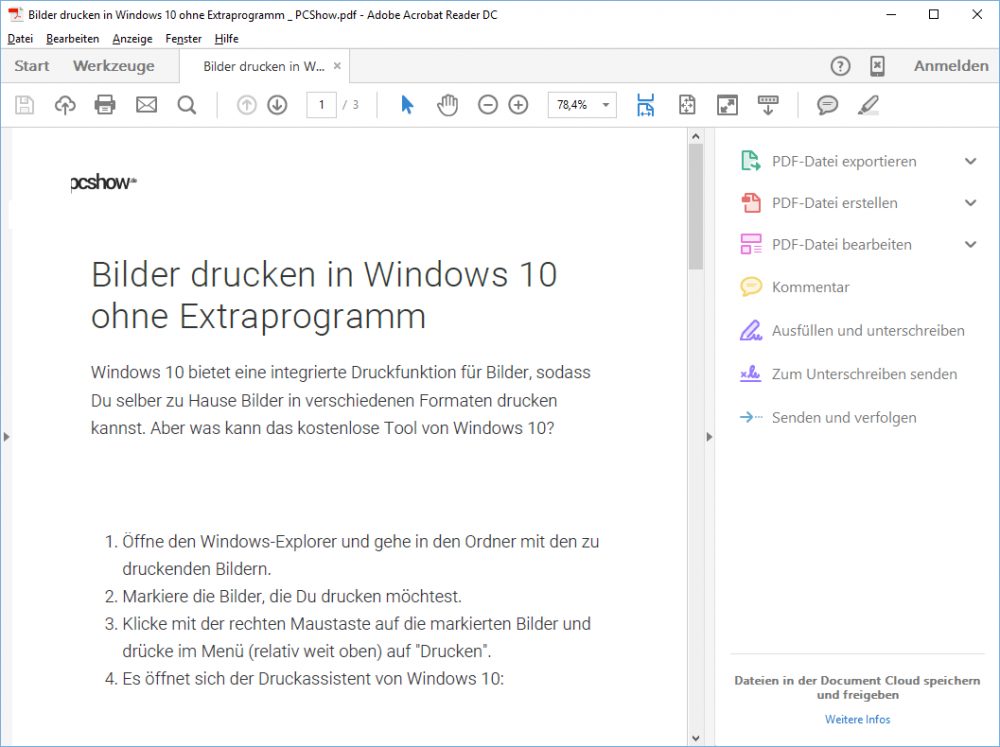This screenshot has height=747, width=1000.
Task: Click the document vertical scrollbar thumb
Action: pos(696,206)
